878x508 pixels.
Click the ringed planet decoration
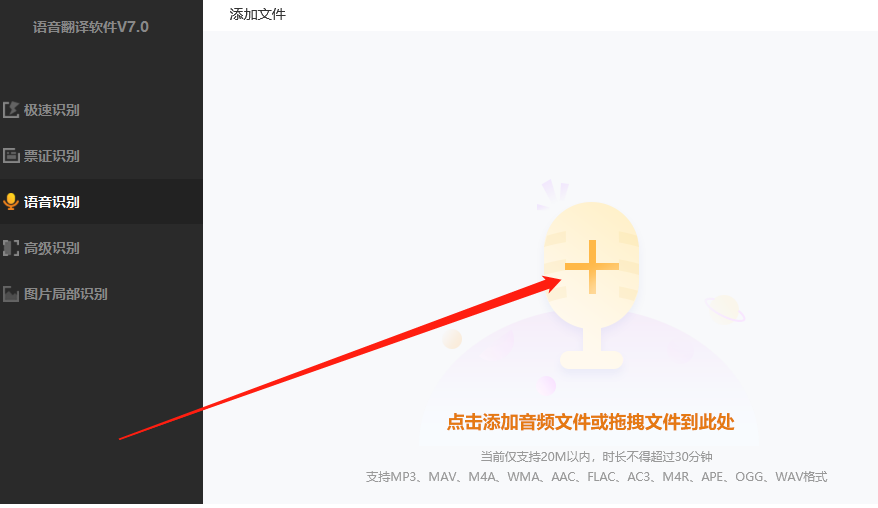tap(725, 309)
